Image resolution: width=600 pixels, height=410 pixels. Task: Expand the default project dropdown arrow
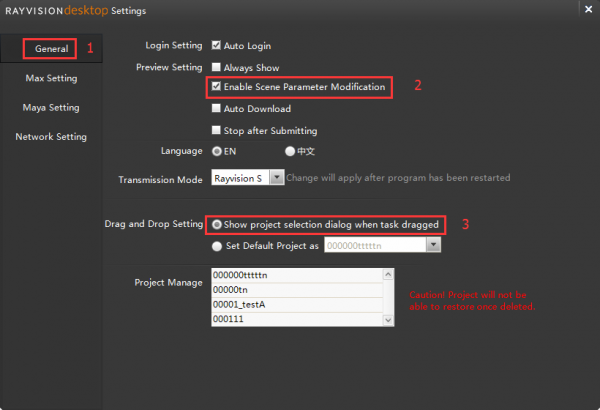[433, 245]
